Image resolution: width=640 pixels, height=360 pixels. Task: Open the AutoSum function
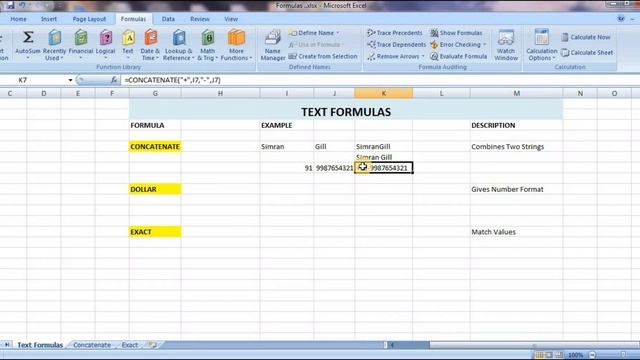coord(28,45)
